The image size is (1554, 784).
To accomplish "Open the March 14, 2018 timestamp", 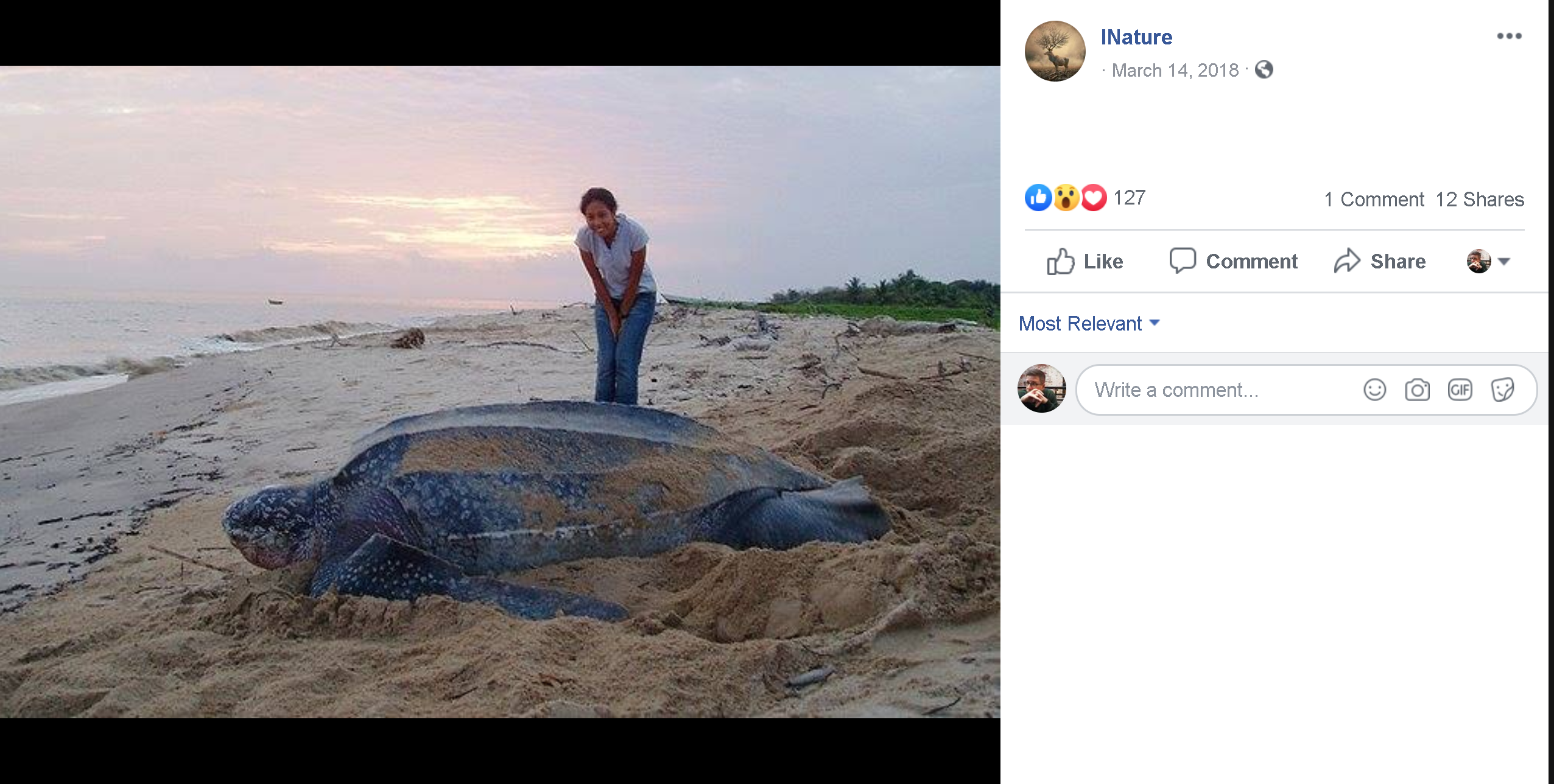I will (x=1175, y=71).
